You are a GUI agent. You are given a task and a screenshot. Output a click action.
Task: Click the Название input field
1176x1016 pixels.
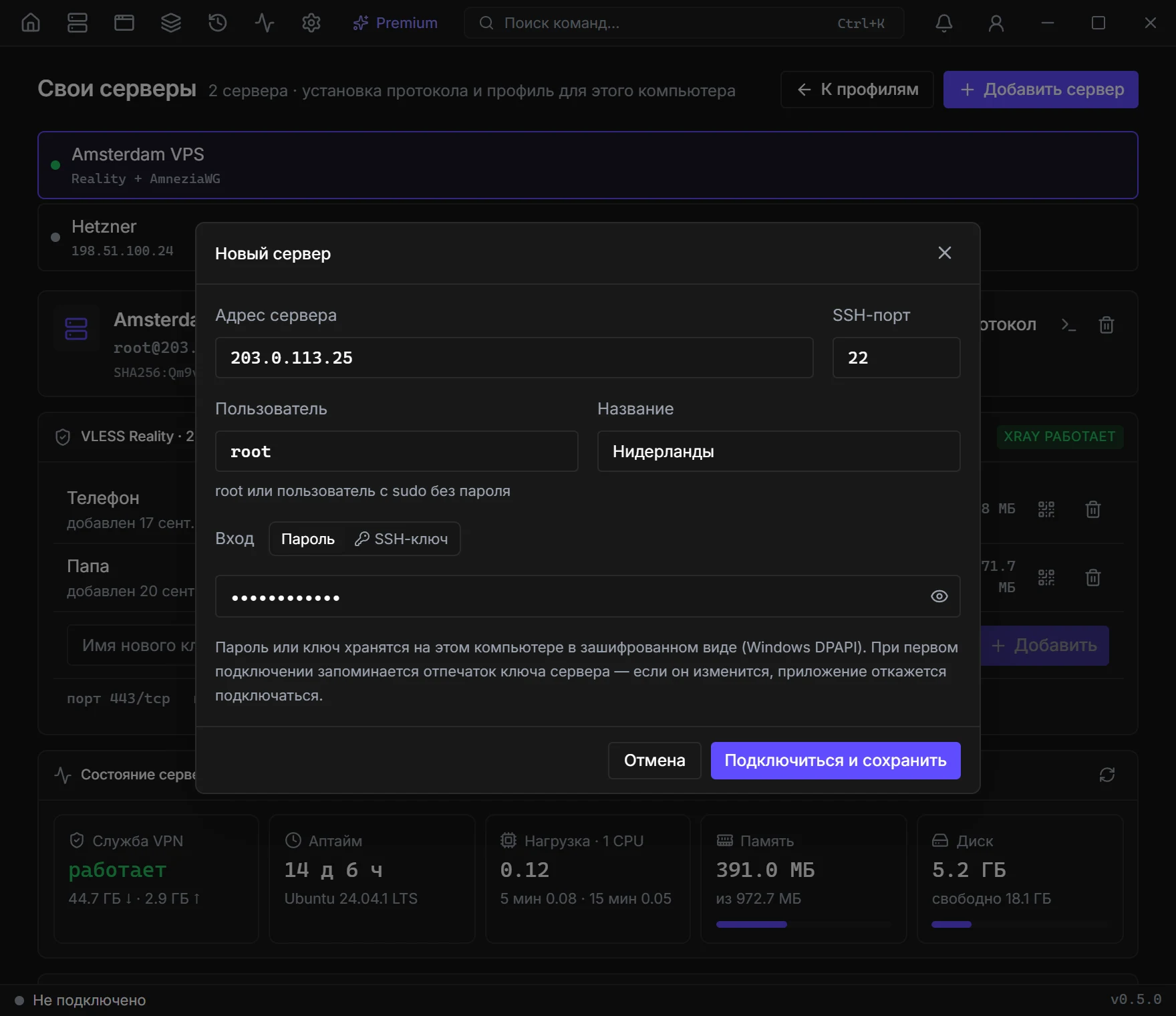(779, 451)
